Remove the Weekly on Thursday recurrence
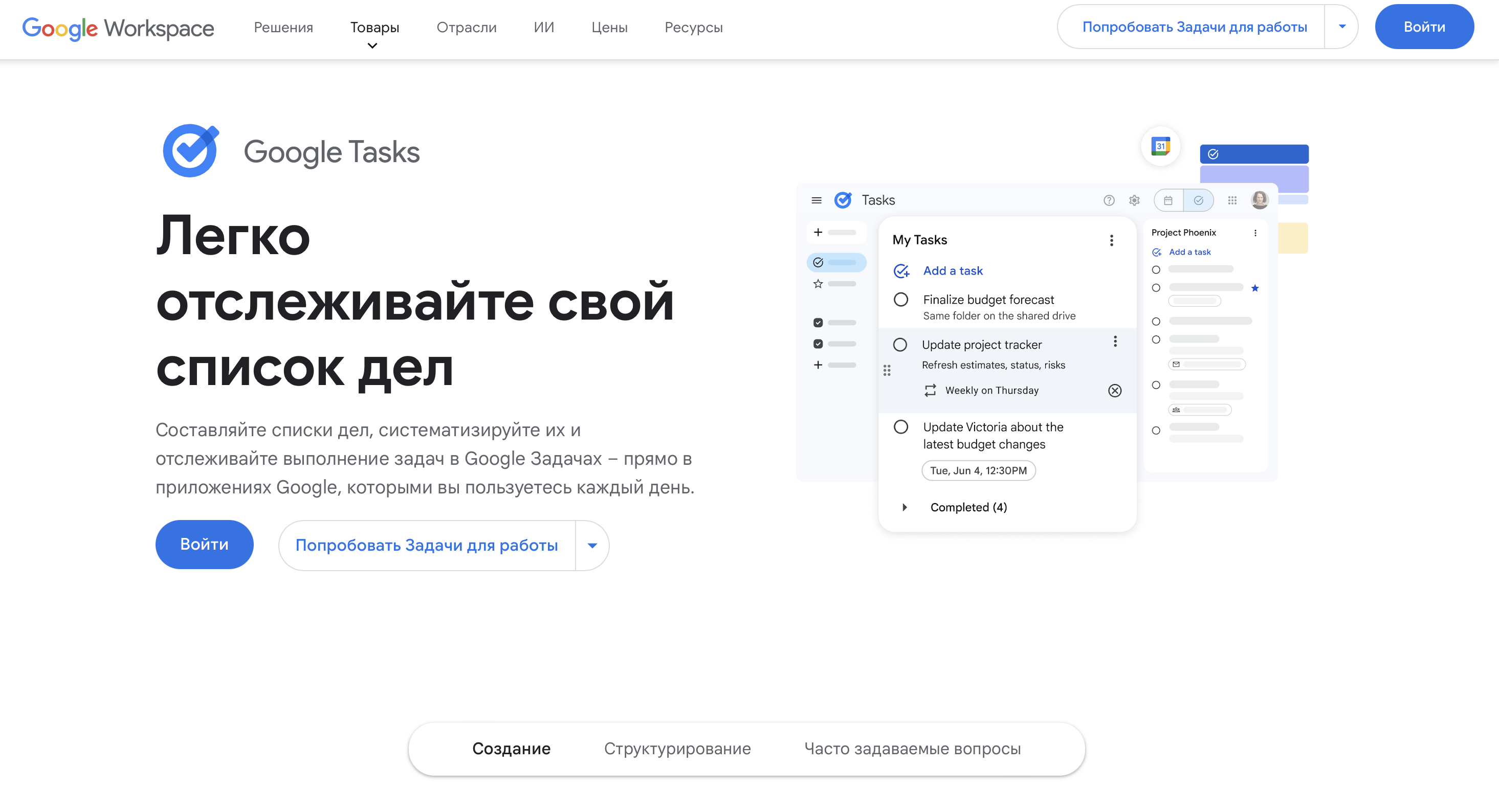Screen dimensions: 1499x812 (x=1115, y=390)
